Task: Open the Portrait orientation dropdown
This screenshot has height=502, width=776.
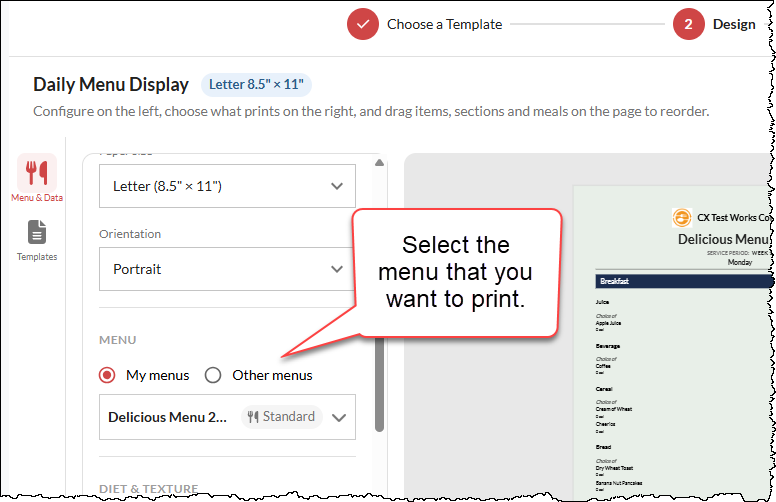Action: (x=227, y=269)
